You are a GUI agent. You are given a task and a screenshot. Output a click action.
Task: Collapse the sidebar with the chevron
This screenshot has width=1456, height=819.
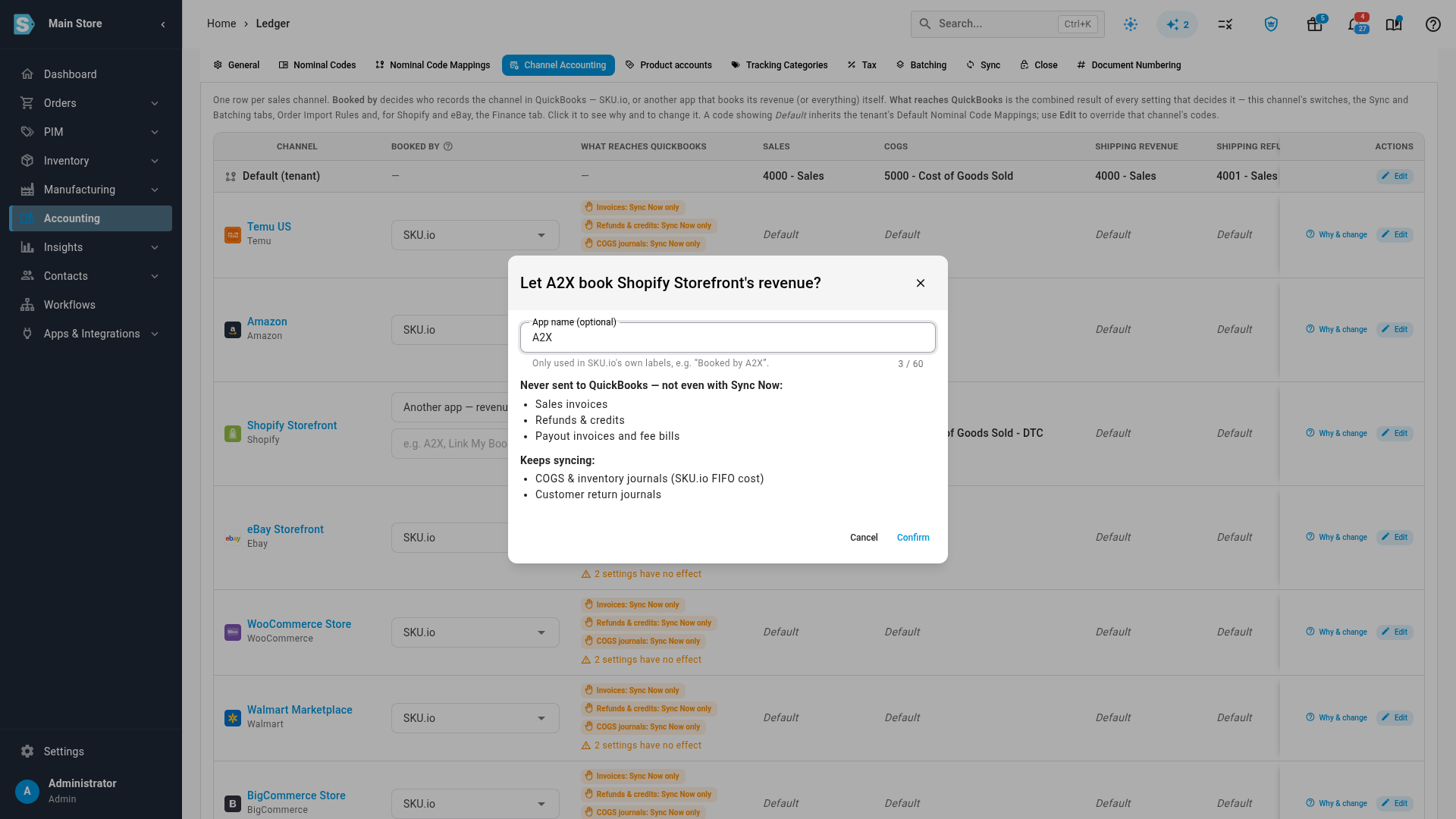(163, 24)
